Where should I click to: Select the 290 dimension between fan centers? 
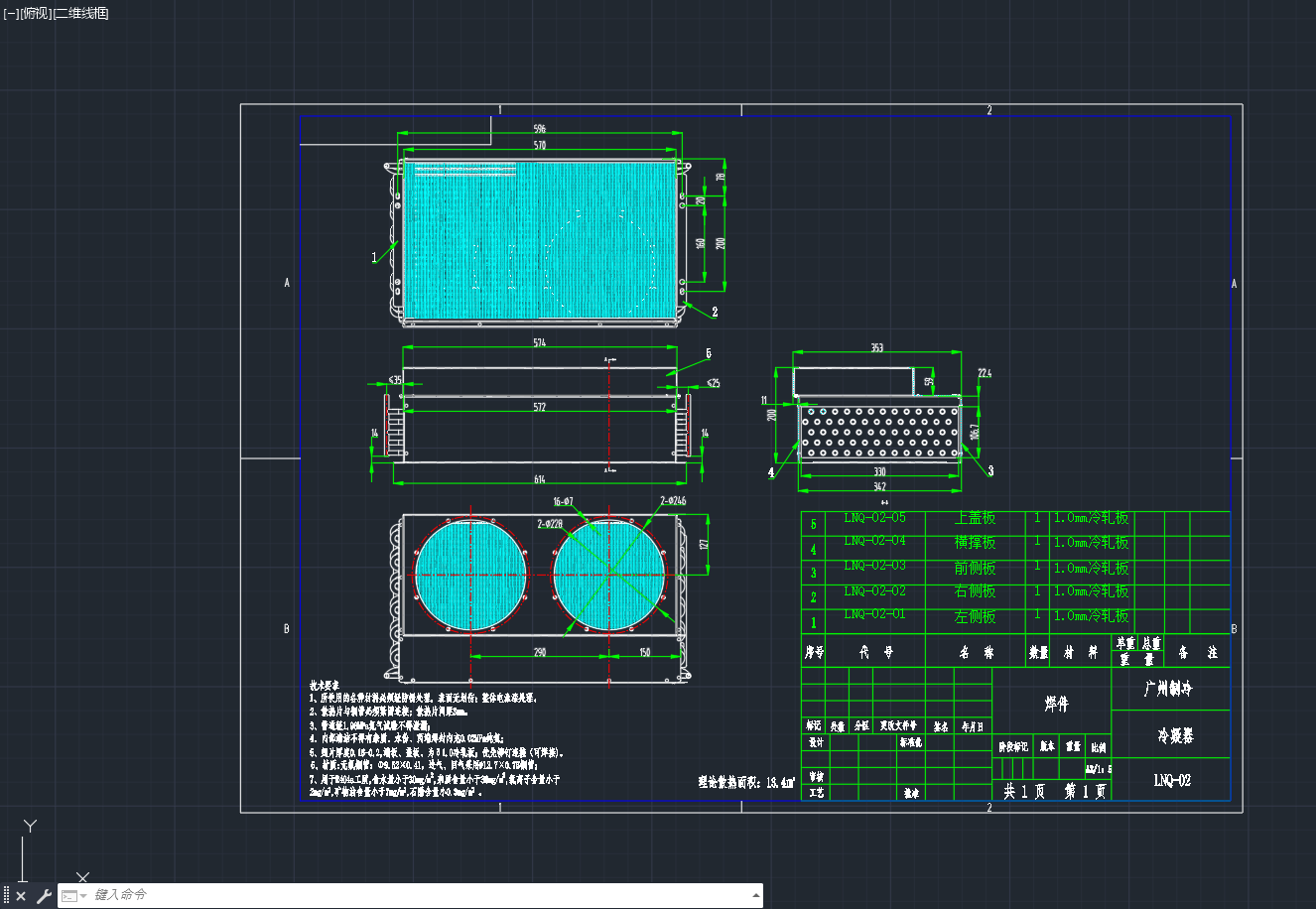[x=539, y=652]
